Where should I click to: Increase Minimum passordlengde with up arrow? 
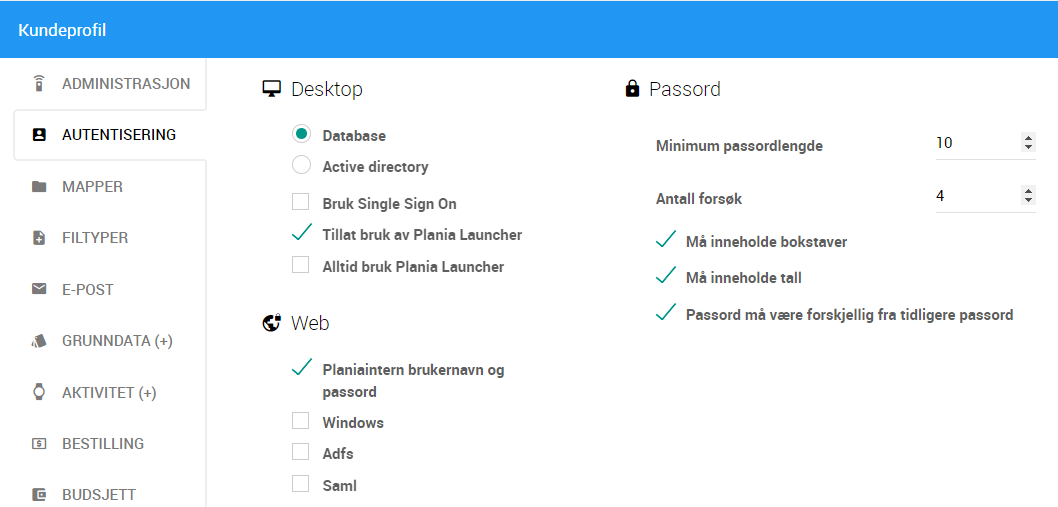tap(1028, 139)
